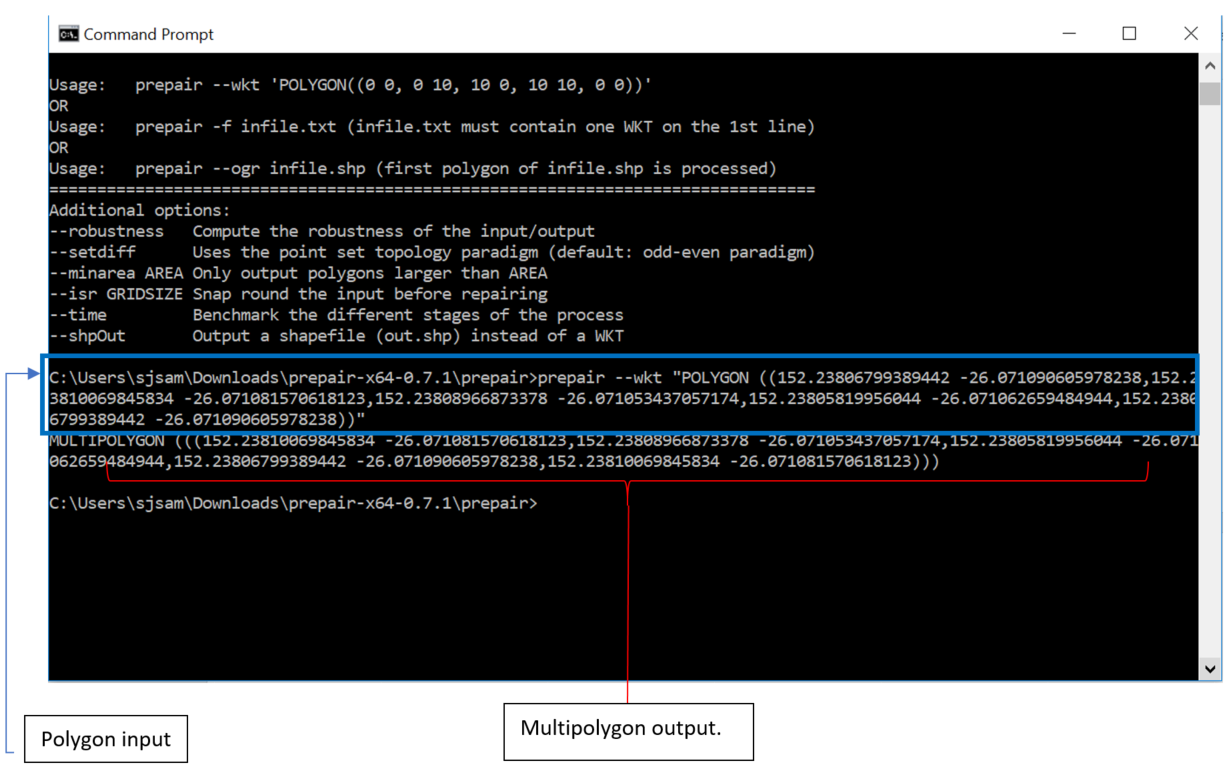
Task: Click the --minarea AREA option line
Action: click(x=298, y=273)
